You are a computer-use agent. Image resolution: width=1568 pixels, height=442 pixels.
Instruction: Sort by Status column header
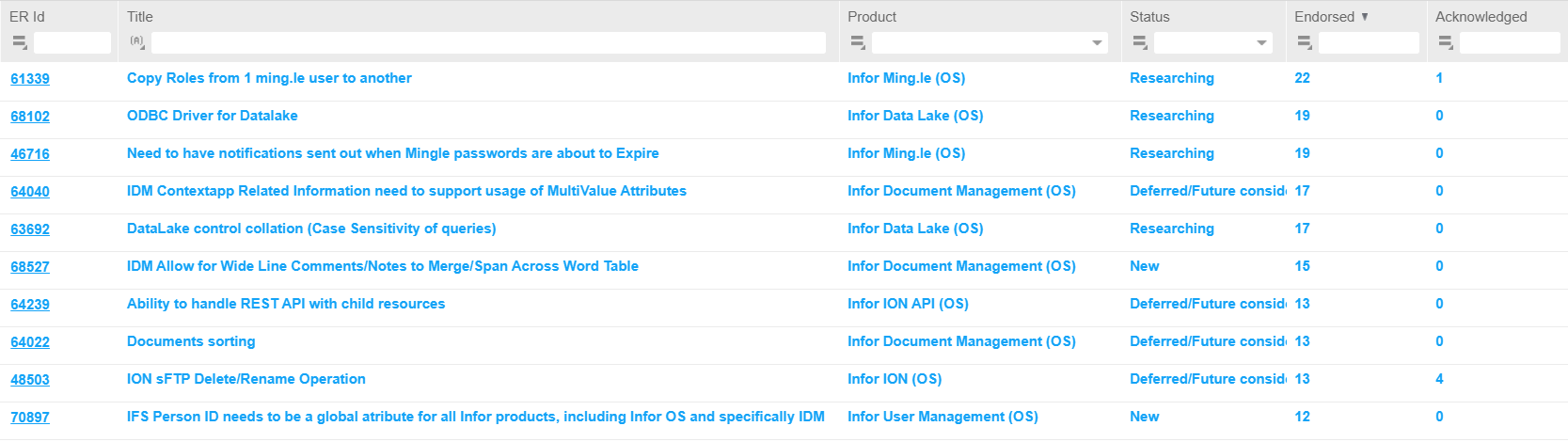tap(1149, 17)
